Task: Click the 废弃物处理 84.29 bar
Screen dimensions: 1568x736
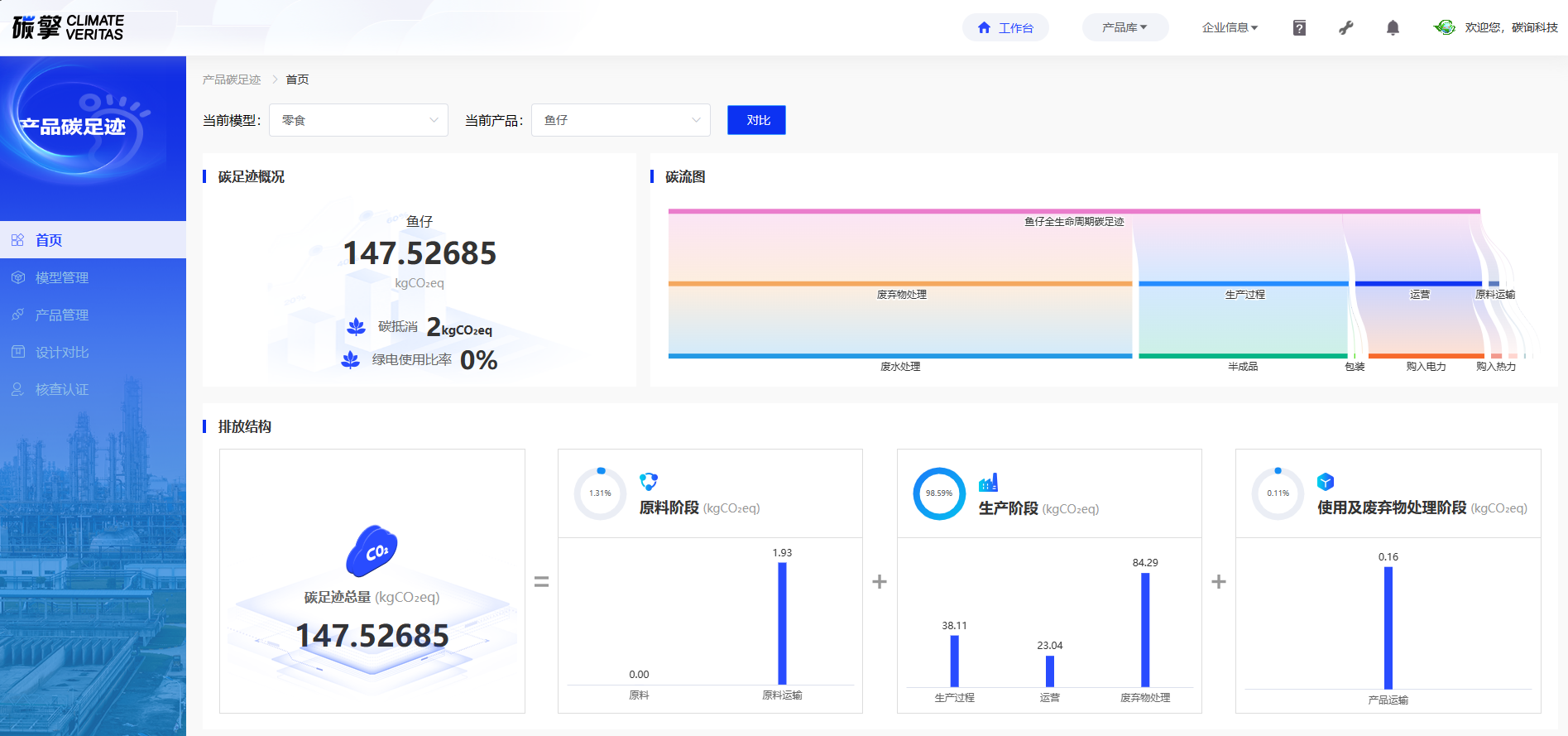Action: pyautogui.click(x=1145, y=630)
